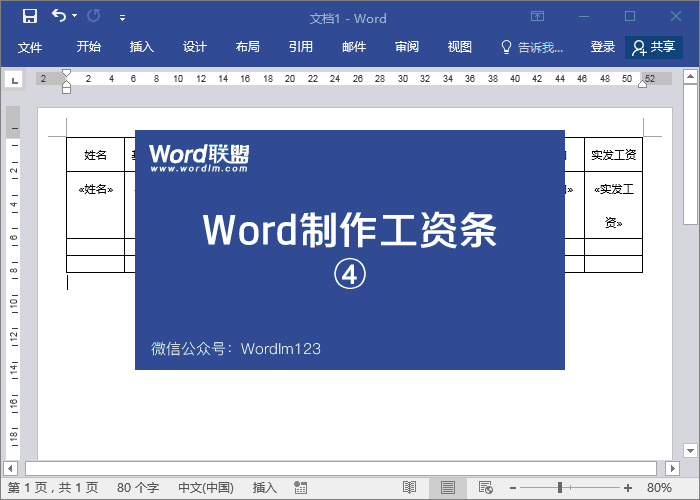Click the vertical scrollbar up arrow

690,77
